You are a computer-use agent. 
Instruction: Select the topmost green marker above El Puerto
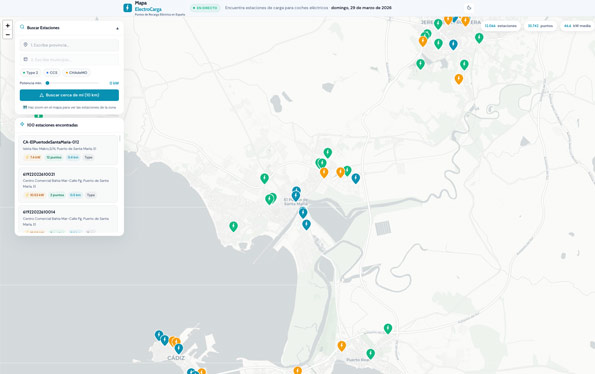point(328,153)
